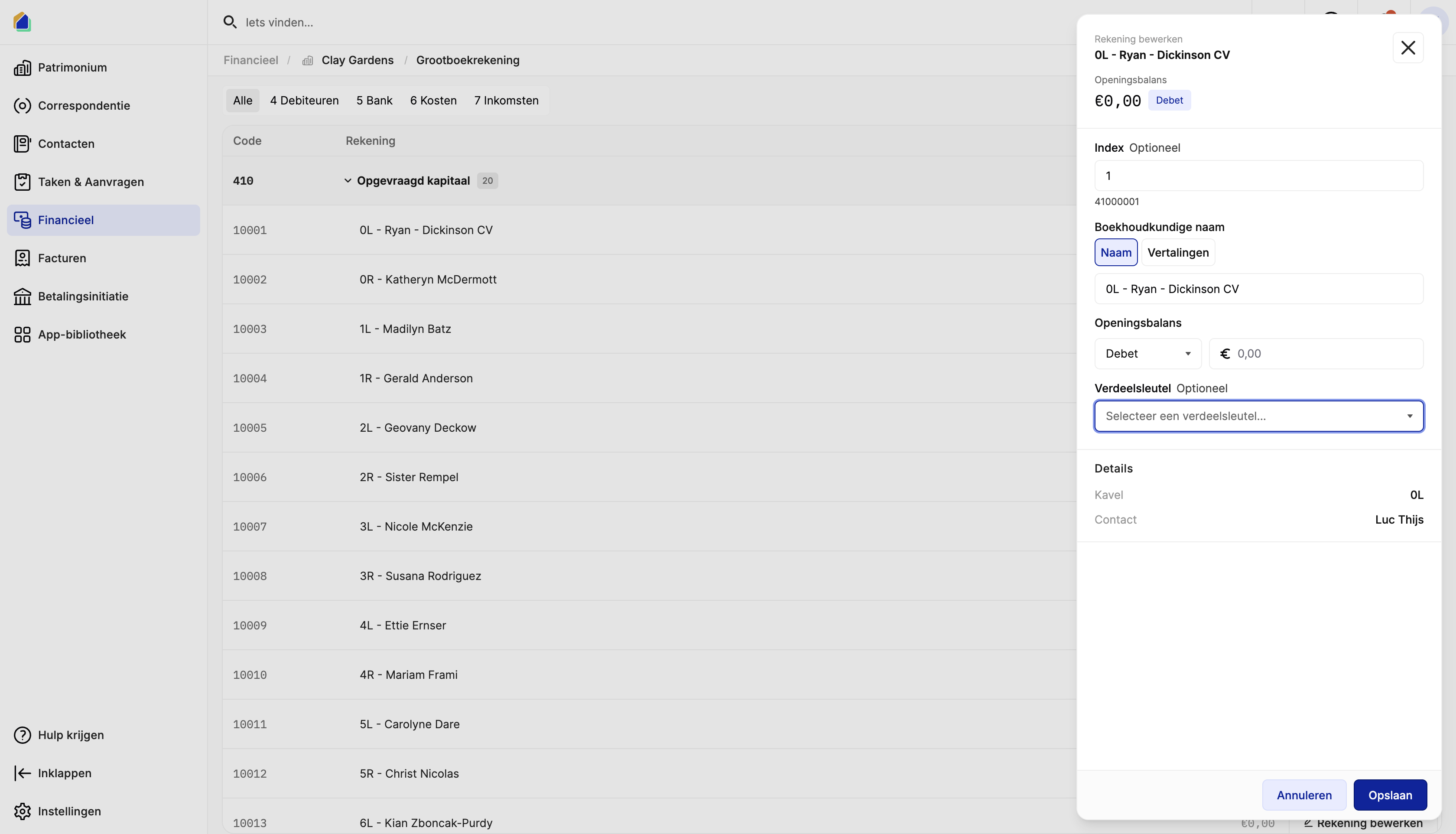This screenshot has height=834, width=1456.
Task: Close the Rekening bewerken panel
Action: click(x=1408, y=48)
